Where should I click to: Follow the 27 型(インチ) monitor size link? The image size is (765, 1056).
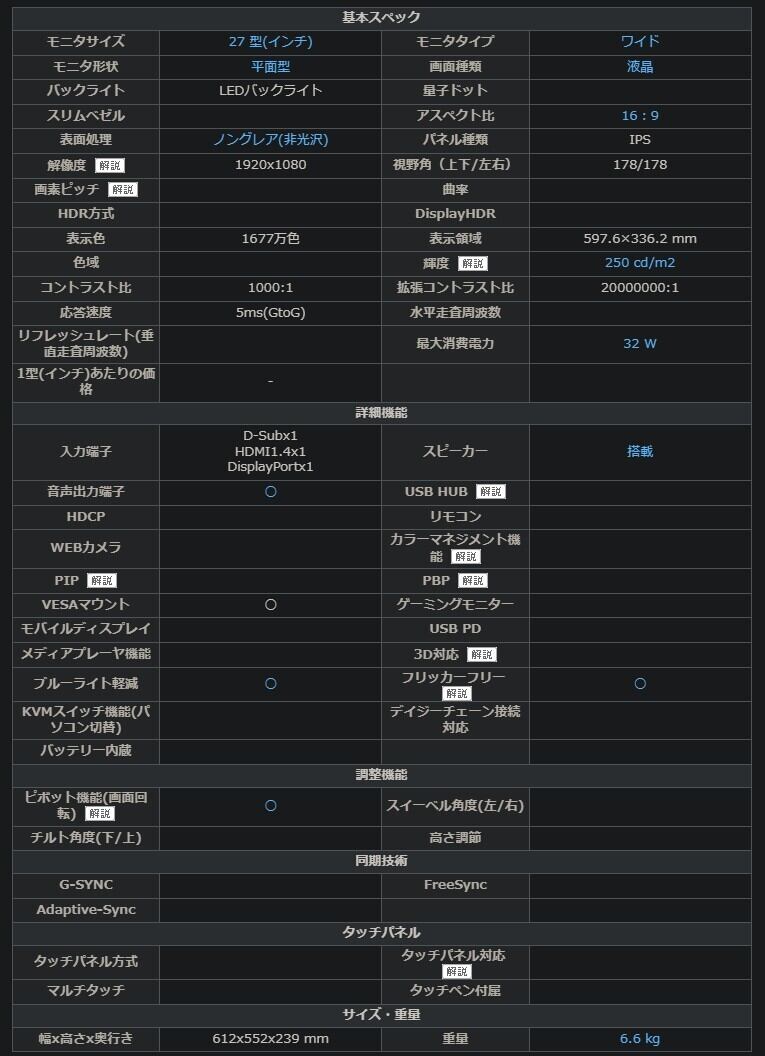coord(270,42)
